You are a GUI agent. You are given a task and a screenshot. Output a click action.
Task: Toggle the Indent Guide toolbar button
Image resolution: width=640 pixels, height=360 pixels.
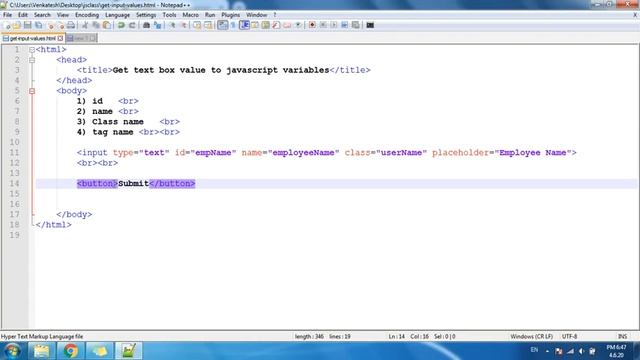[244, 25]
